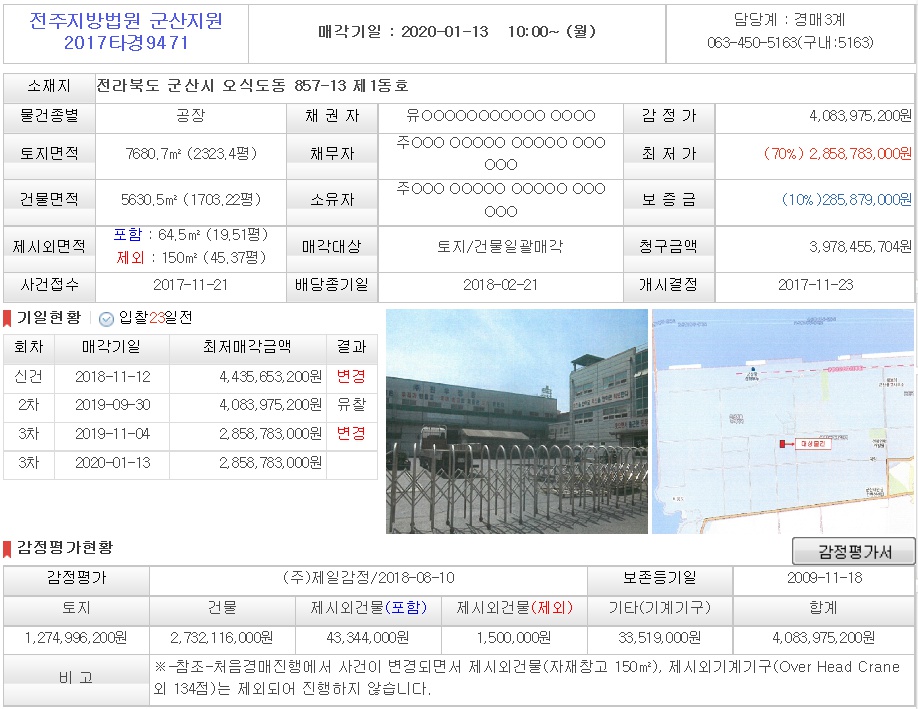Select 제시외건물 value 43,344,000원

tap(368, 638)
